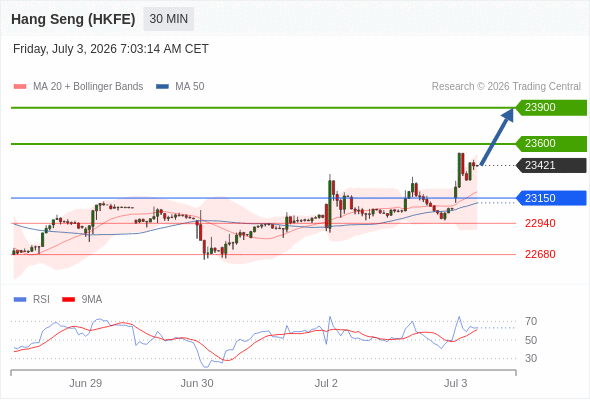Select the 23900 green resistance price tag
Image resolution: width=590 pixels, height=400 pixels.
(x=551, y=108)
